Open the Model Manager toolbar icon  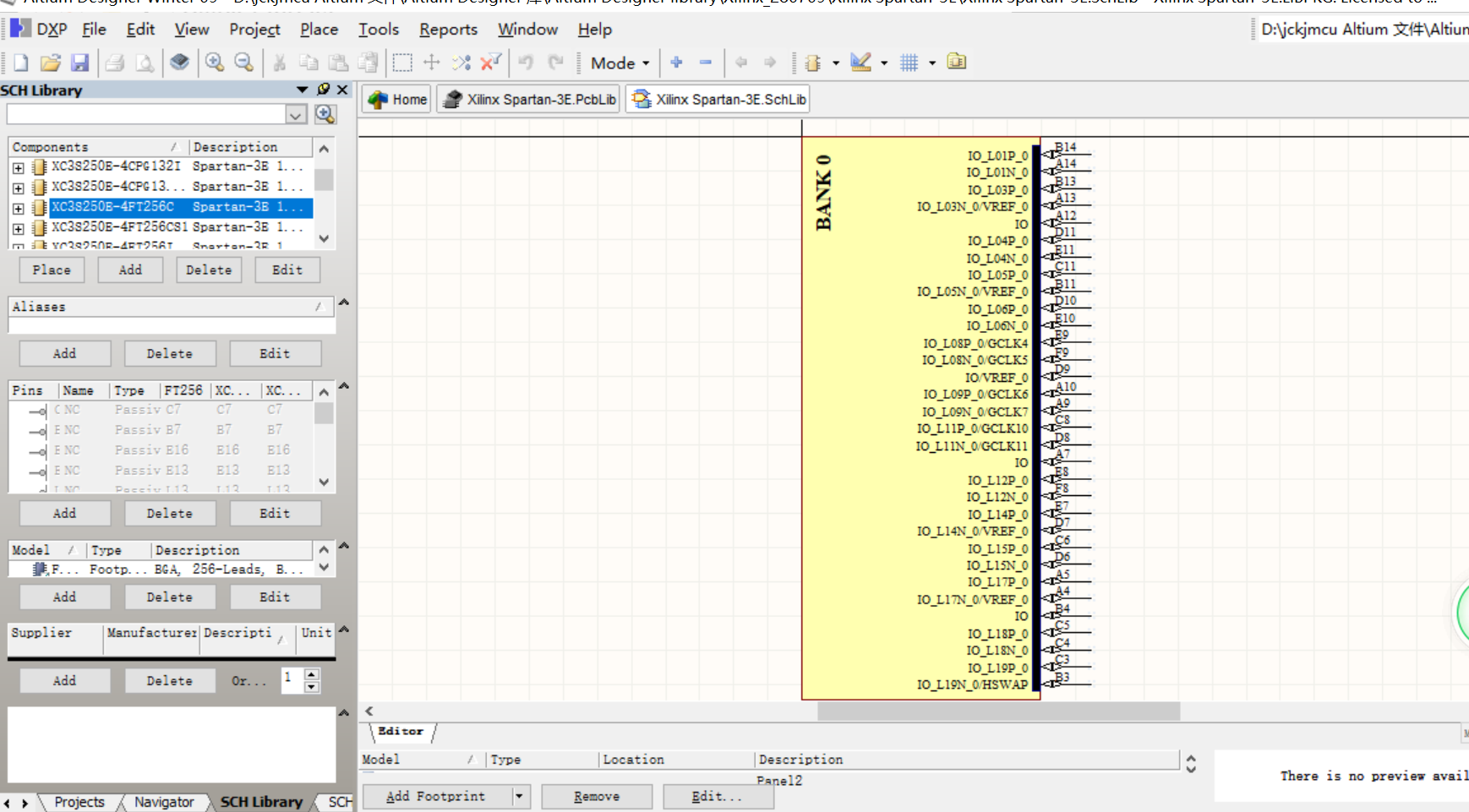(x=957, y=62)
